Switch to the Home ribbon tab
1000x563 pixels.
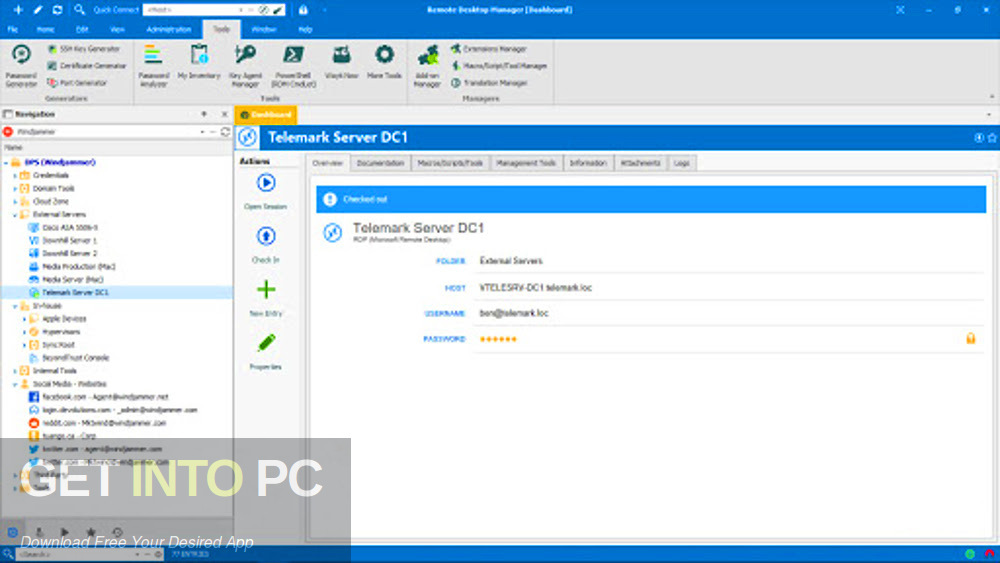[x=45, y=29]
